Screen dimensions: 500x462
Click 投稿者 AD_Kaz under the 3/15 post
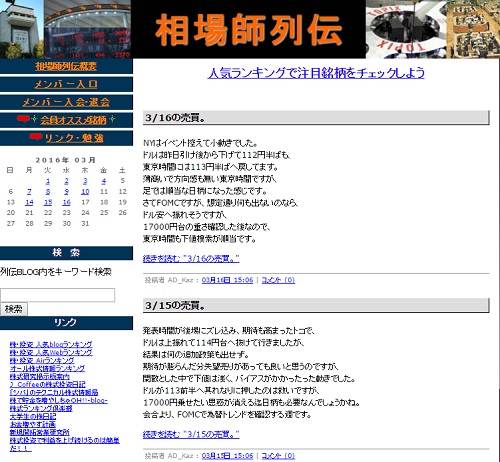(x=169, y=456)
